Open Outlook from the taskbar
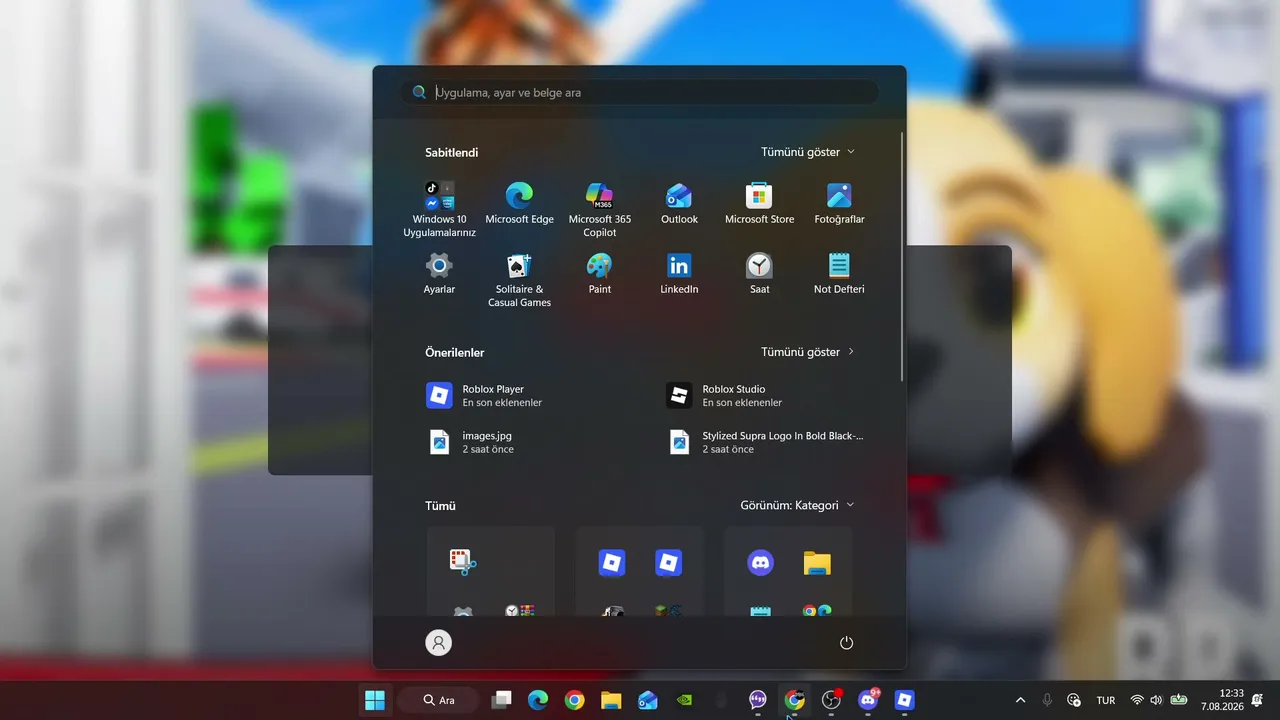The image size is (1280, 720). (647, 700)
